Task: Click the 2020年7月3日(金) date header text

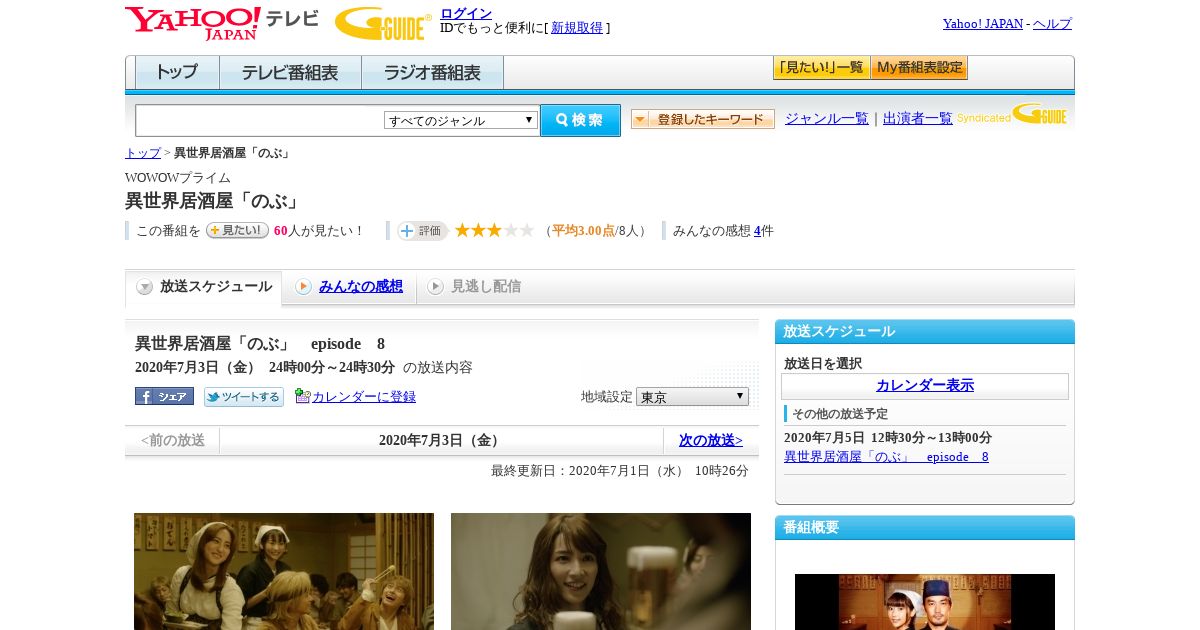Action: tap(441, 441)
